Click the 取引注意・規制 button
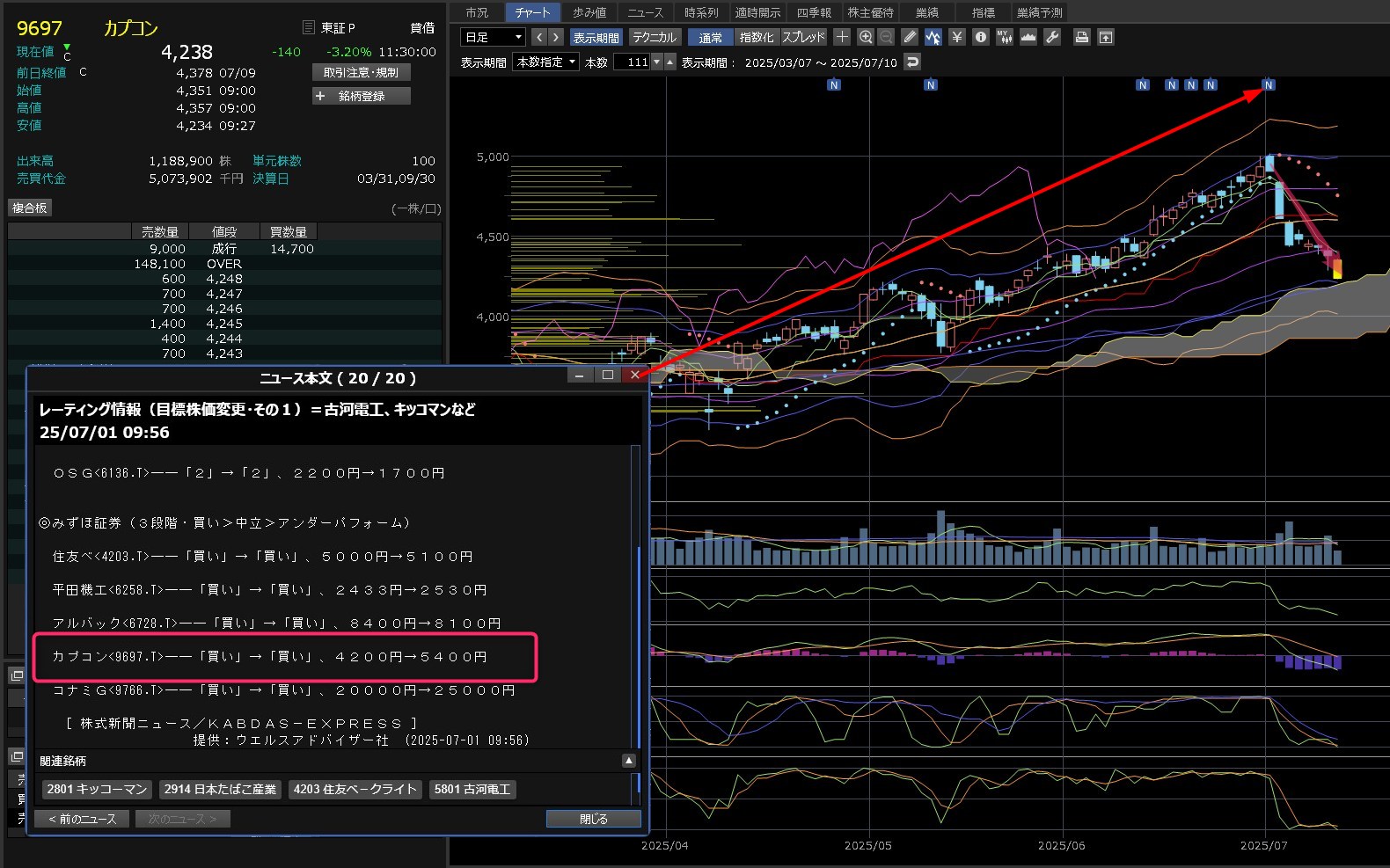Image resolution: width=1390 pixels, height=868 pixels. pyautogui.click(x=362, y=72)
